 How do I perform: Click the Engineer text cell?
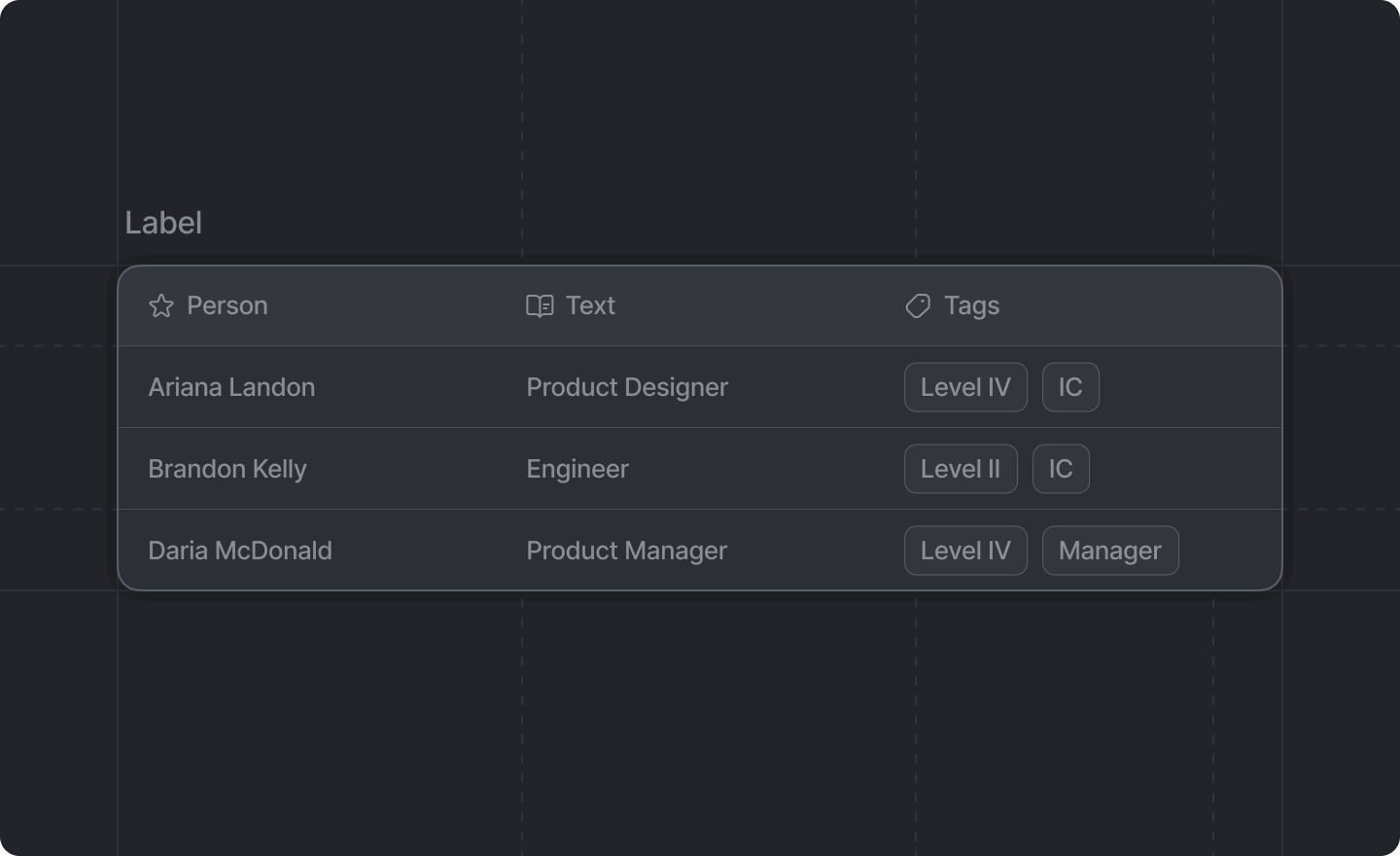tap(577, 469)
